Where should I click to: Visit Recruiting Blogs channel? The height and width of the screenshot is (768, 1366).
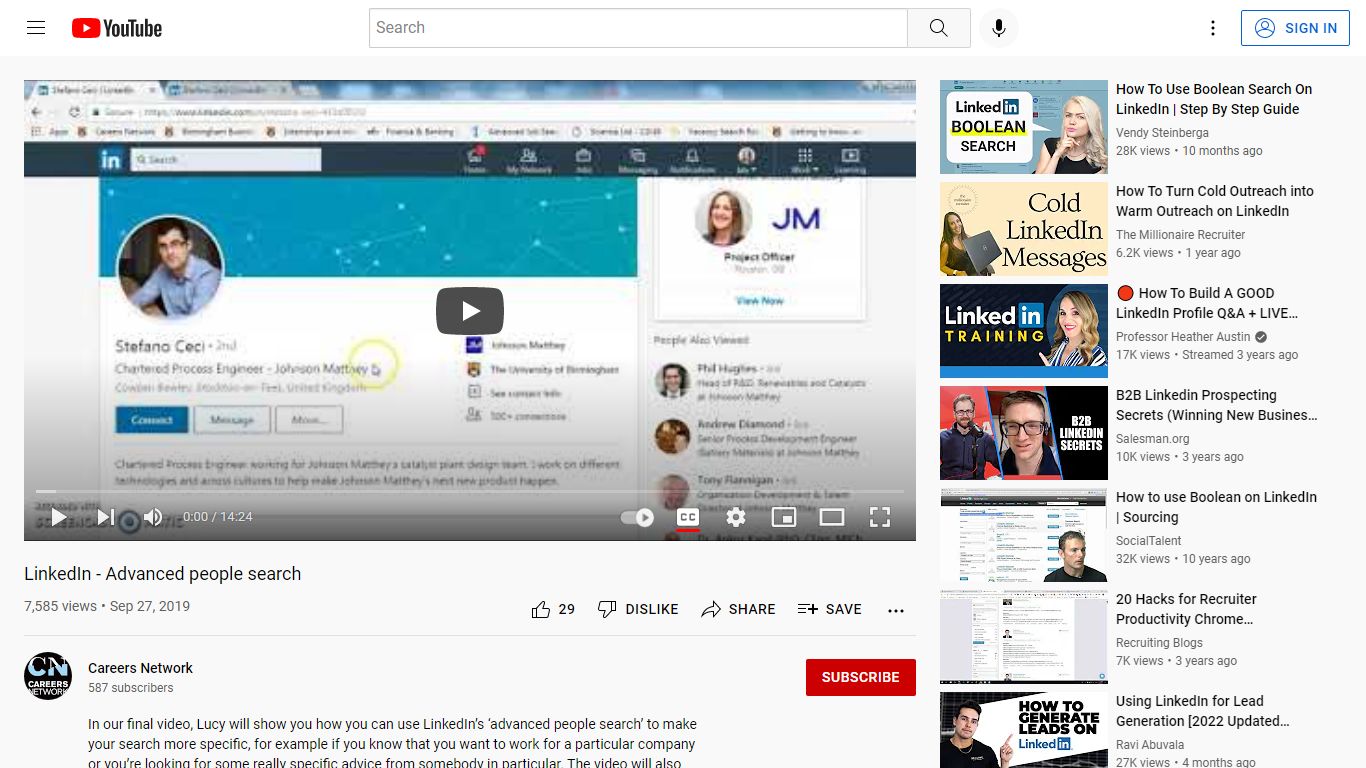(1159, 643)
